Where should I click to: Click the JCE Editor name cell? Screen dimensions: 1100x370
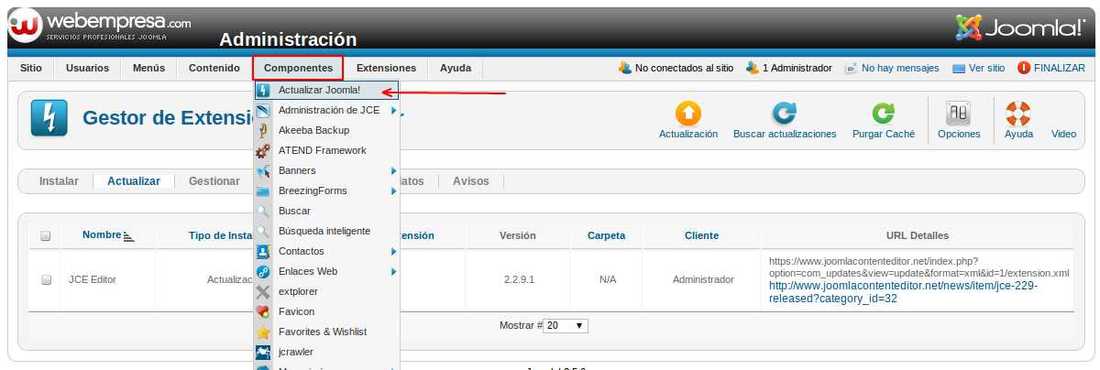[92, 279]
